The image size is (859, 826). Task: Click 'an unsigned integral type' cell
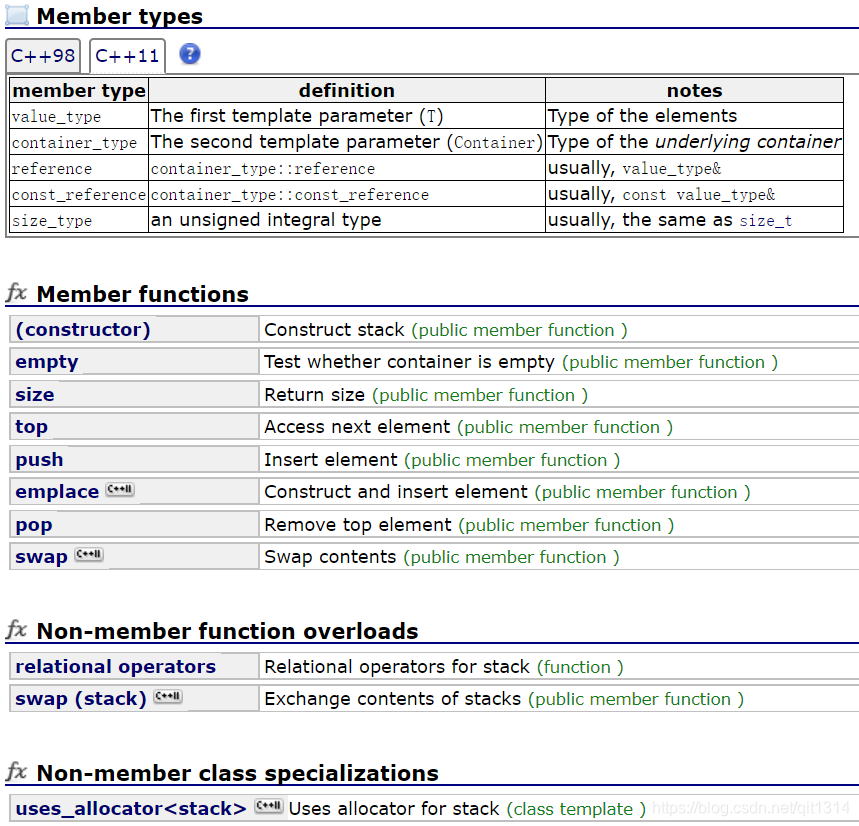pos(347,220)
